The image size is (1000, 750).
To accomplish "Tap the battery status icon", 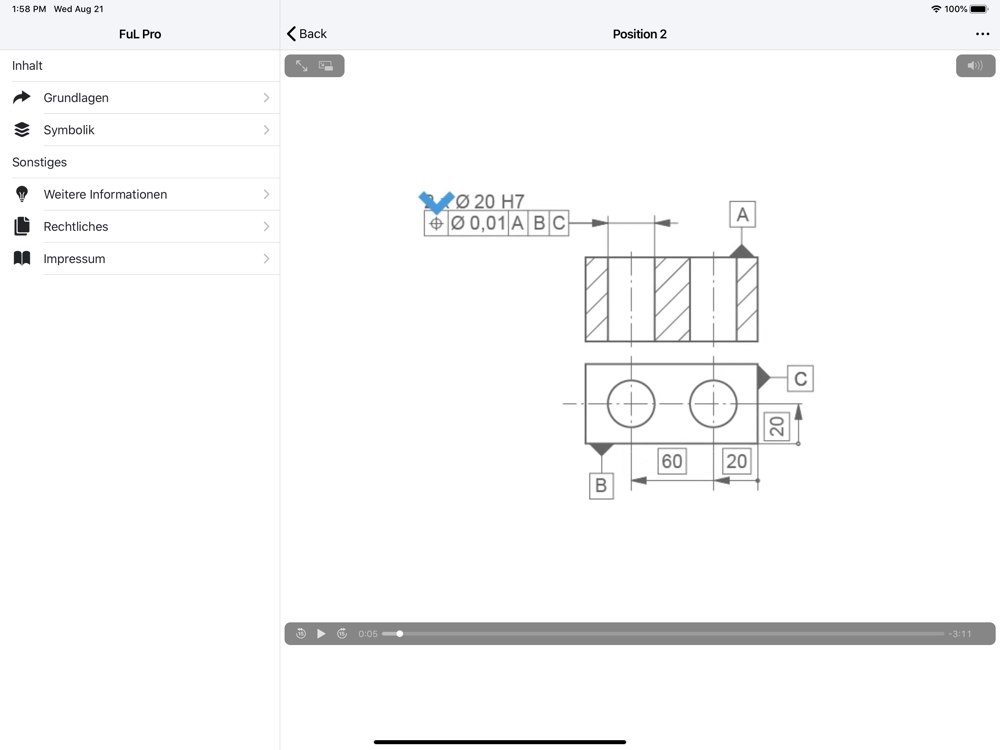I will click(x=979, y=9).
